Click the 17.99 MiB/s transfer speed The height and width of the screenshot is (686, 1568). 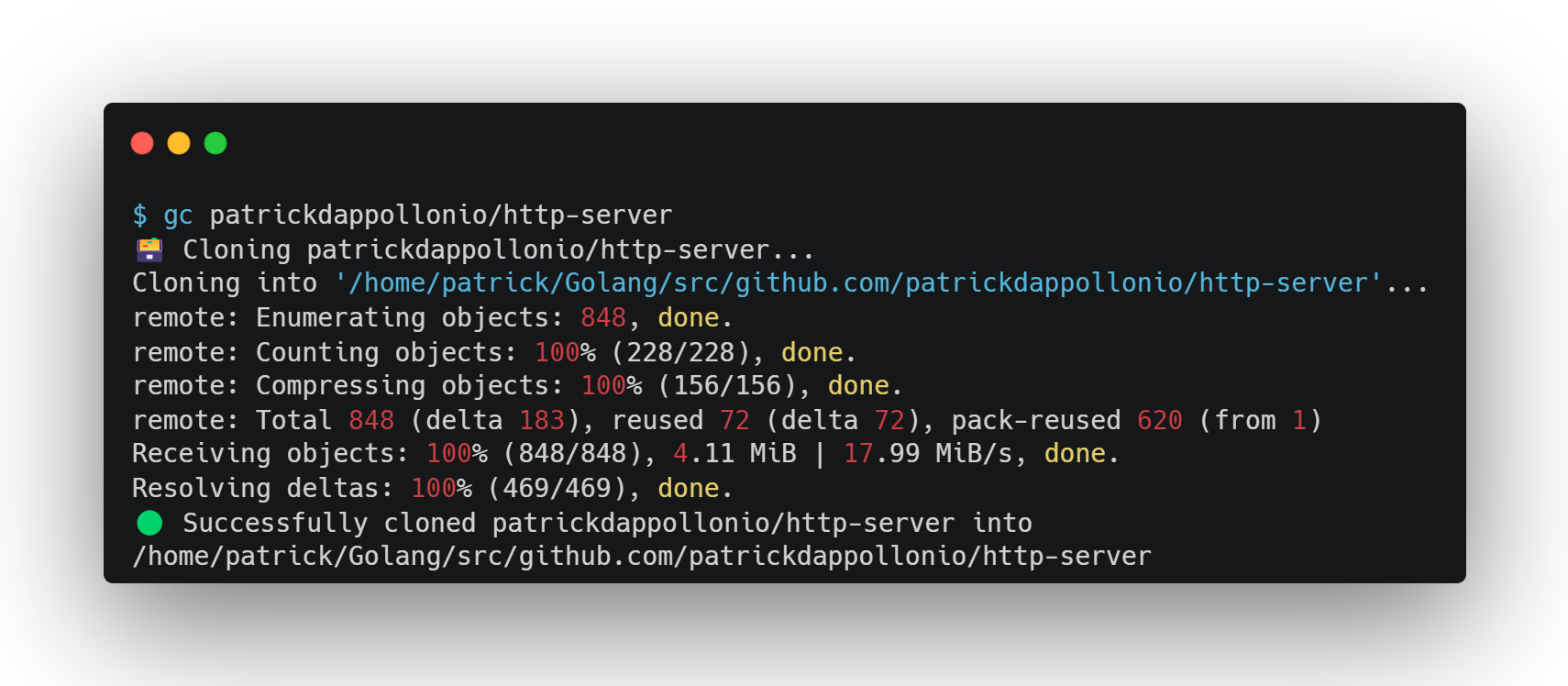[928, 453]
